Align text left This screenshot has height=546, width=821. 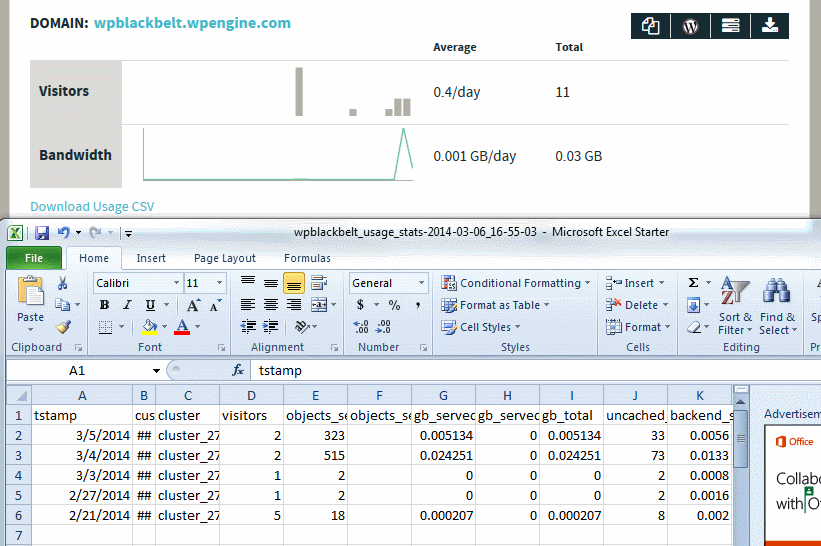point(248,305)
